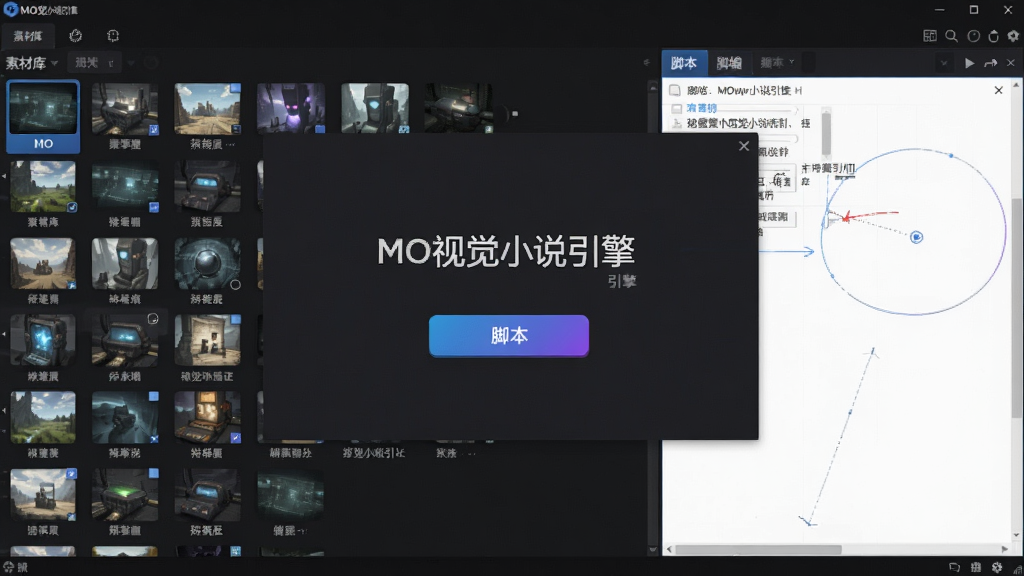This screenshot has height=576, width=1024.
Task: Click the magnifier search icon in top-right toolbar
Action: click(952, 36)
